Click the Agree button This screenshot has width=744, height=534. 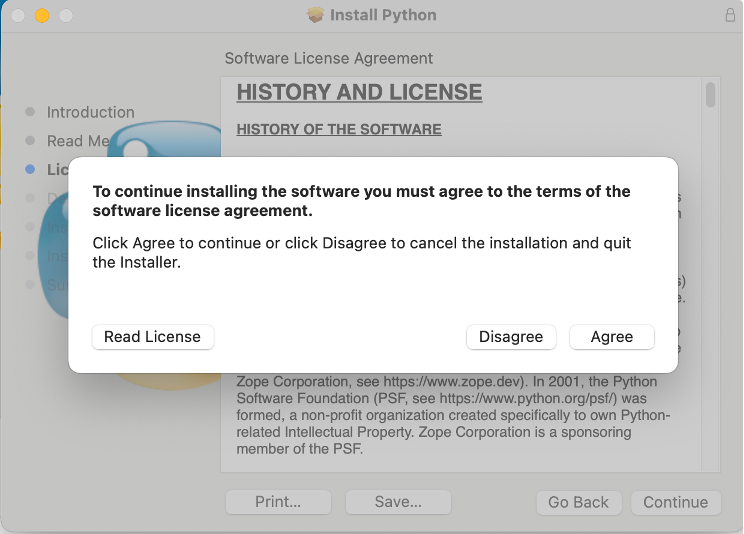[612, 337]
